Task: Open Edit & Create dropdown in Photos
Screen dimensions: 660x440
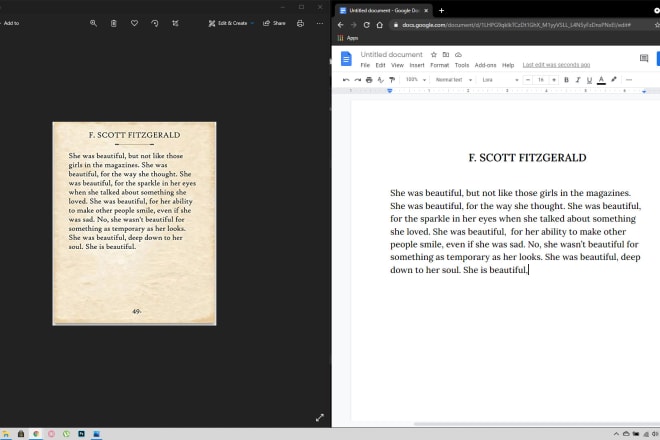Action: click(231, 23)
